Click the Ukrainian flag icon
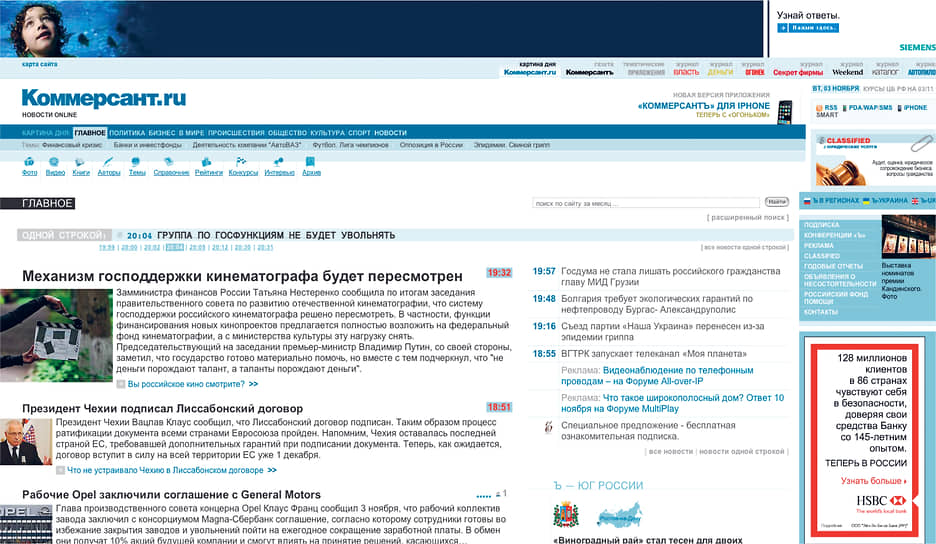Screen dimensions: 936x544 [866, 201]
